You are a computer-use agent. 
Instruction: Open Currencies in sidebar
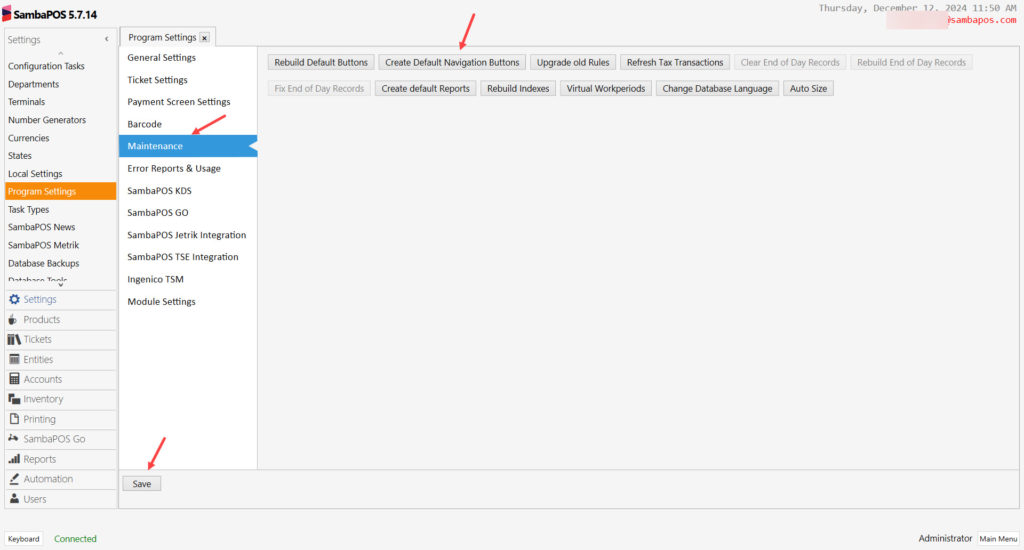point(60,138)
